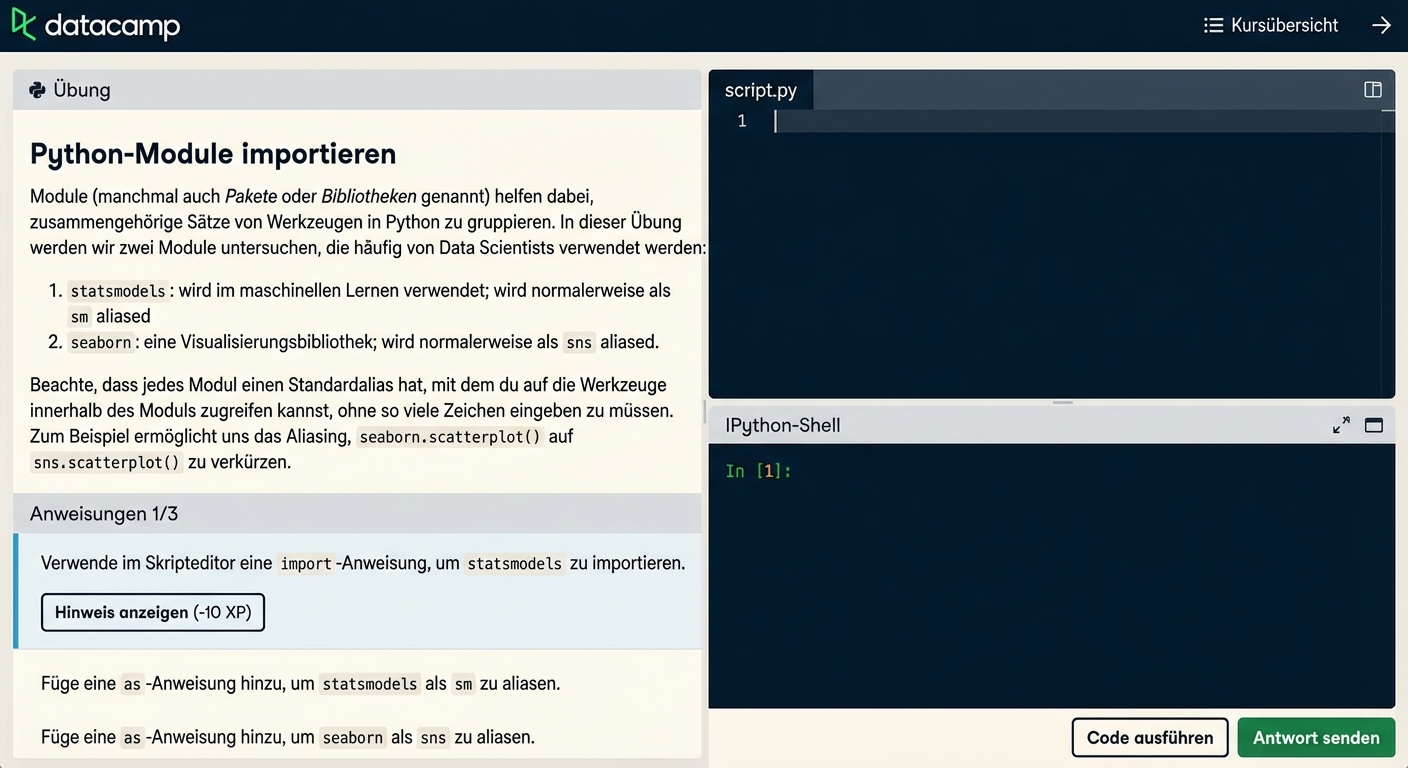1408x768 pixels.
Task: Click the Anweisungen 1/3 section header
Action: pos(104,513)
